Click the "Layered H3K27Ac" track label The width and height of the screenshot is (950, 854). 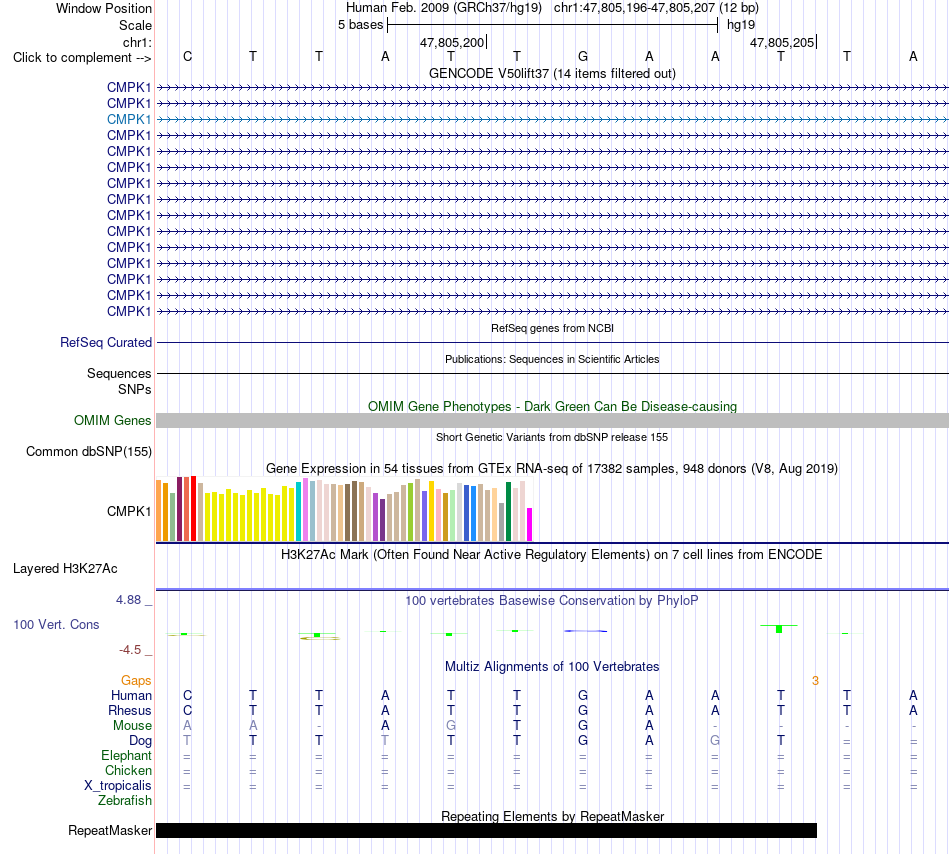pos(65,569)
